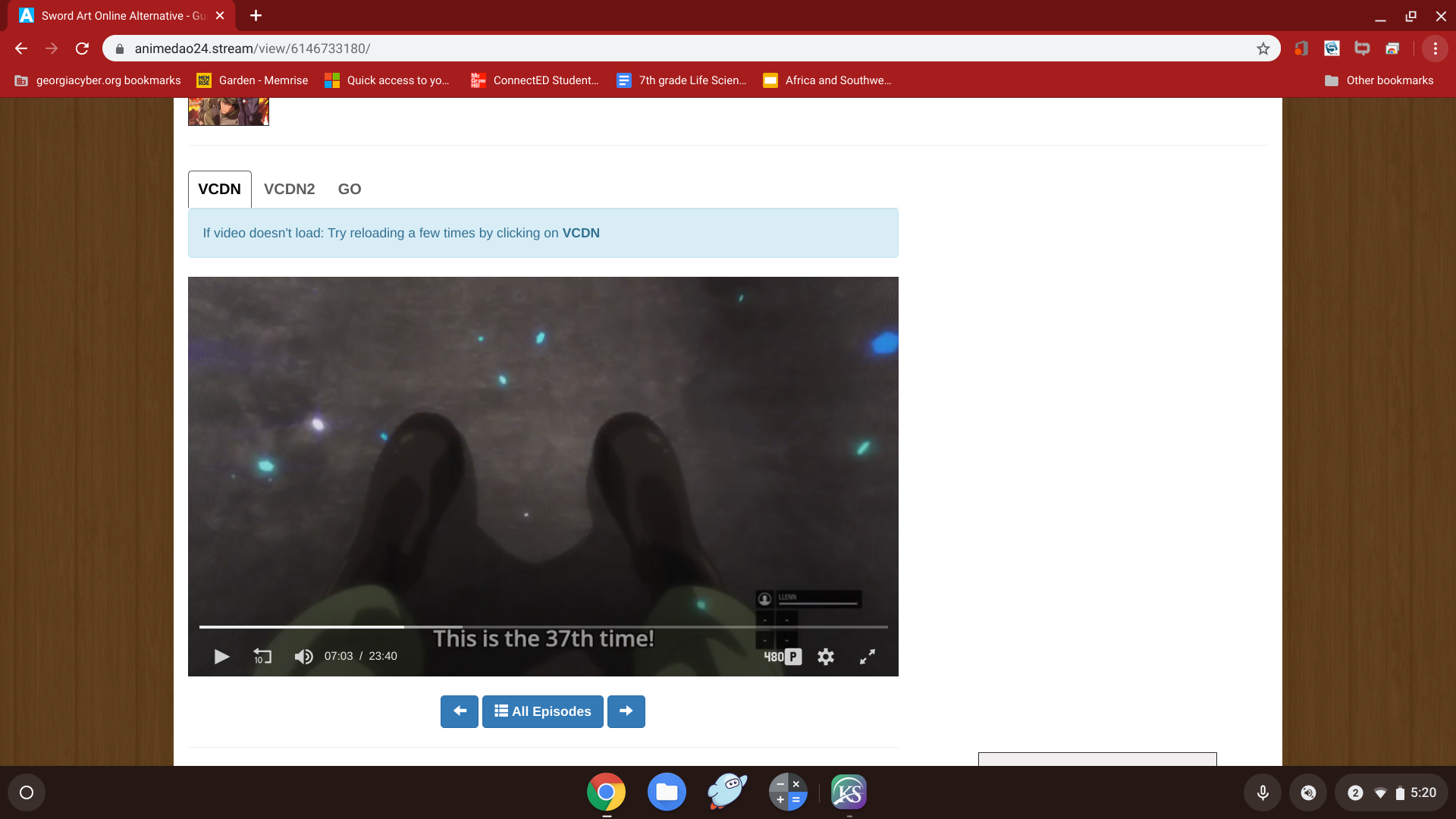The width and height of the screenshot is (1456, 819).
Task: Switch to the VCDN2 tab
Action: 290,190
